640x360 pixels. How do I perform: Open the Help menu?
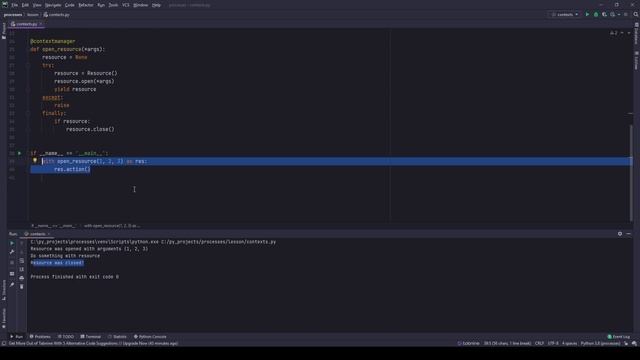(x=156, y=5)
